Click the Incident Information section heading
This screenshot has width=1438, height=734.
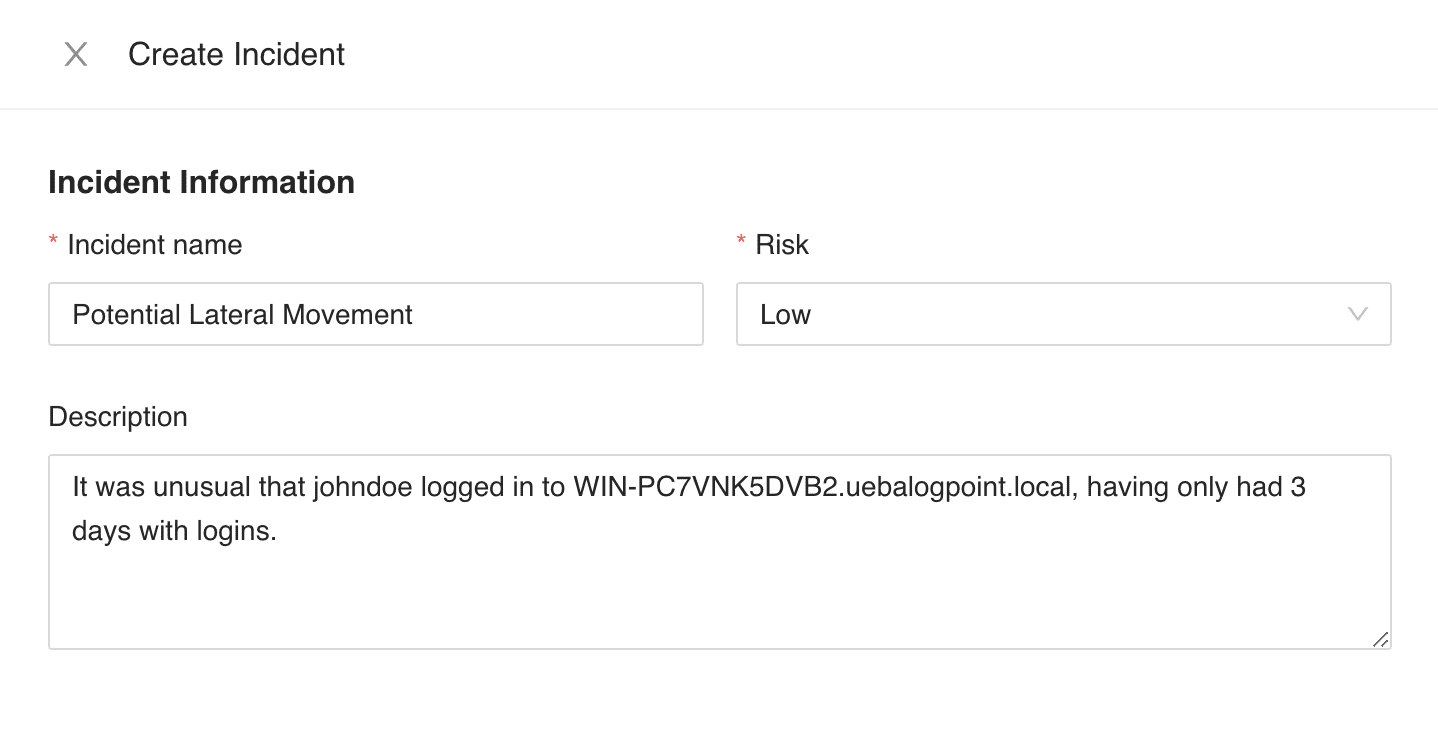201,182
